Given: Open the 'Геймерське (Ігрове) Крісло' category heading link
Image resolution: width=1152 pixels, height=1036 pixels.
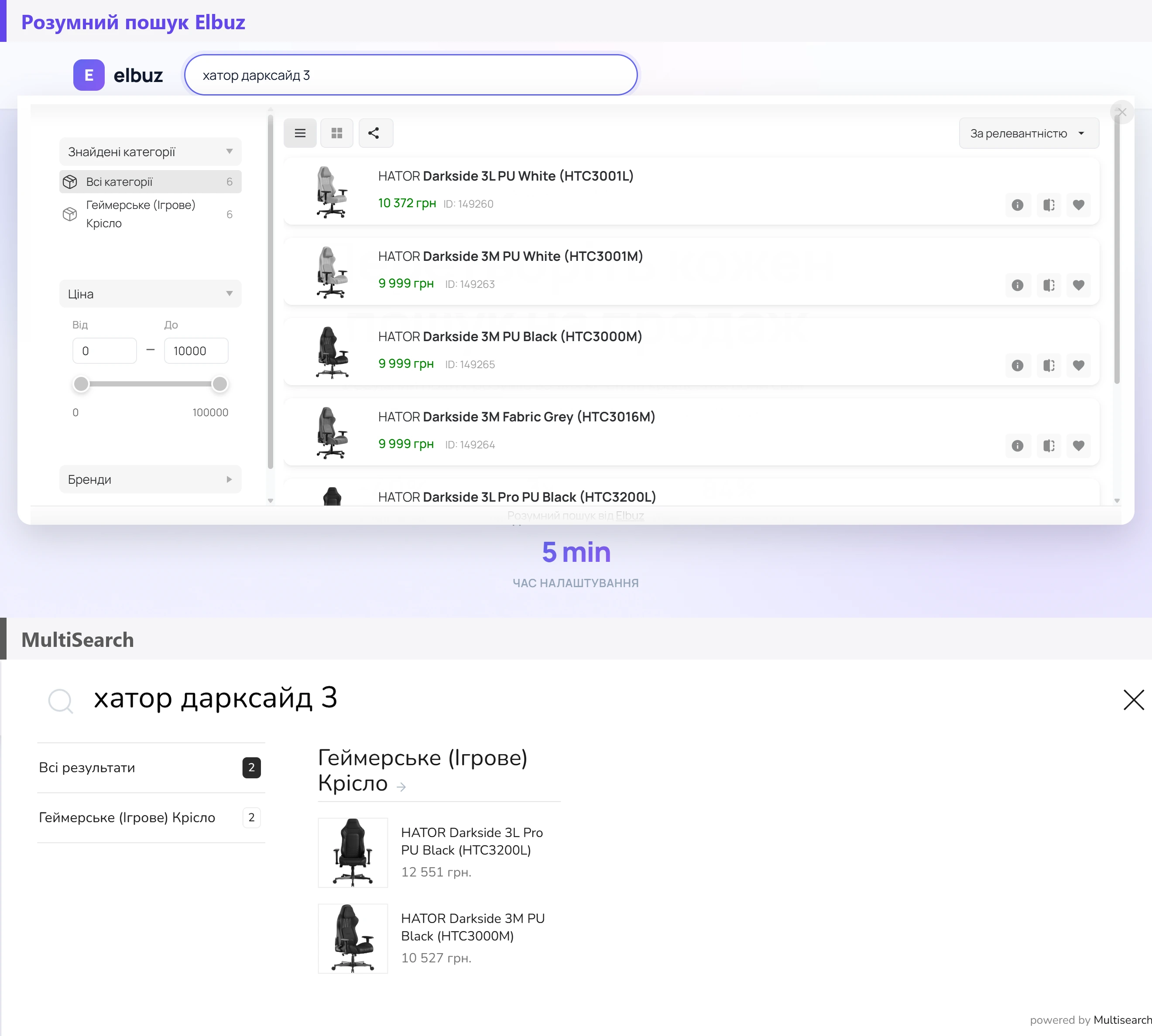Looking at the screenshot, I should (422, 770).
